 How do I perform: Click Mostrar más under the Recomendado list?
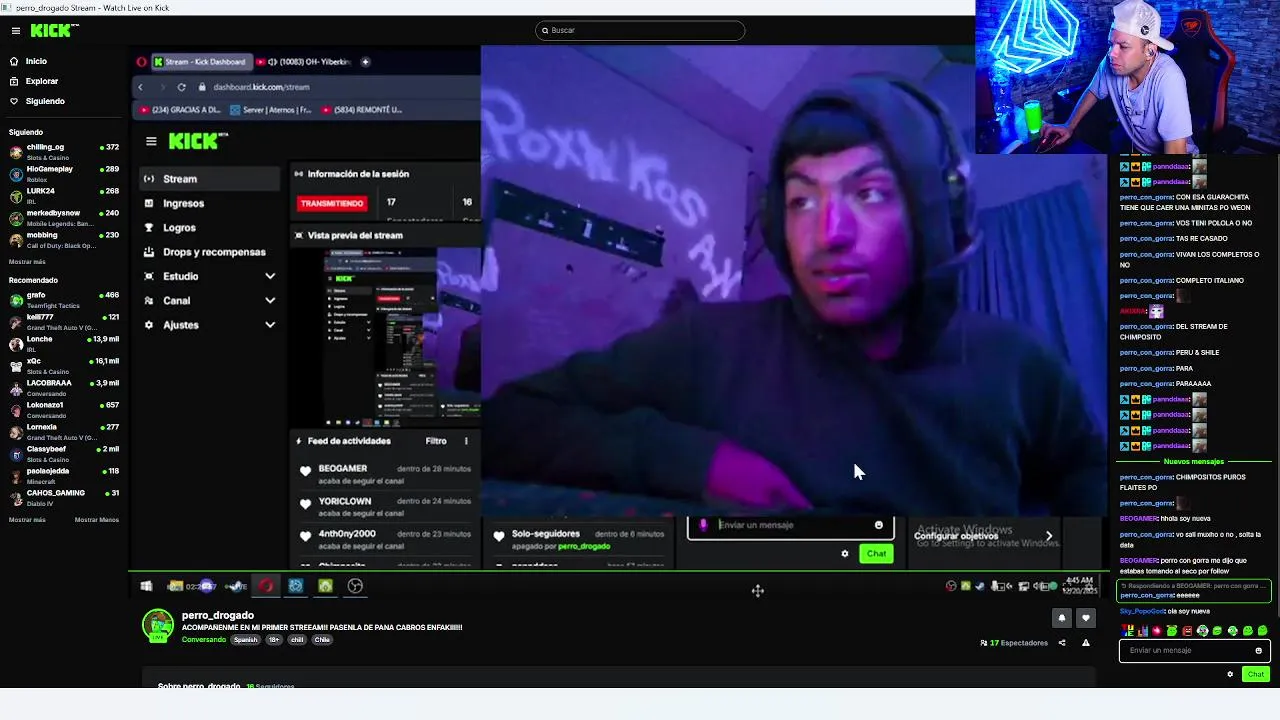click(x=27, y=520)
